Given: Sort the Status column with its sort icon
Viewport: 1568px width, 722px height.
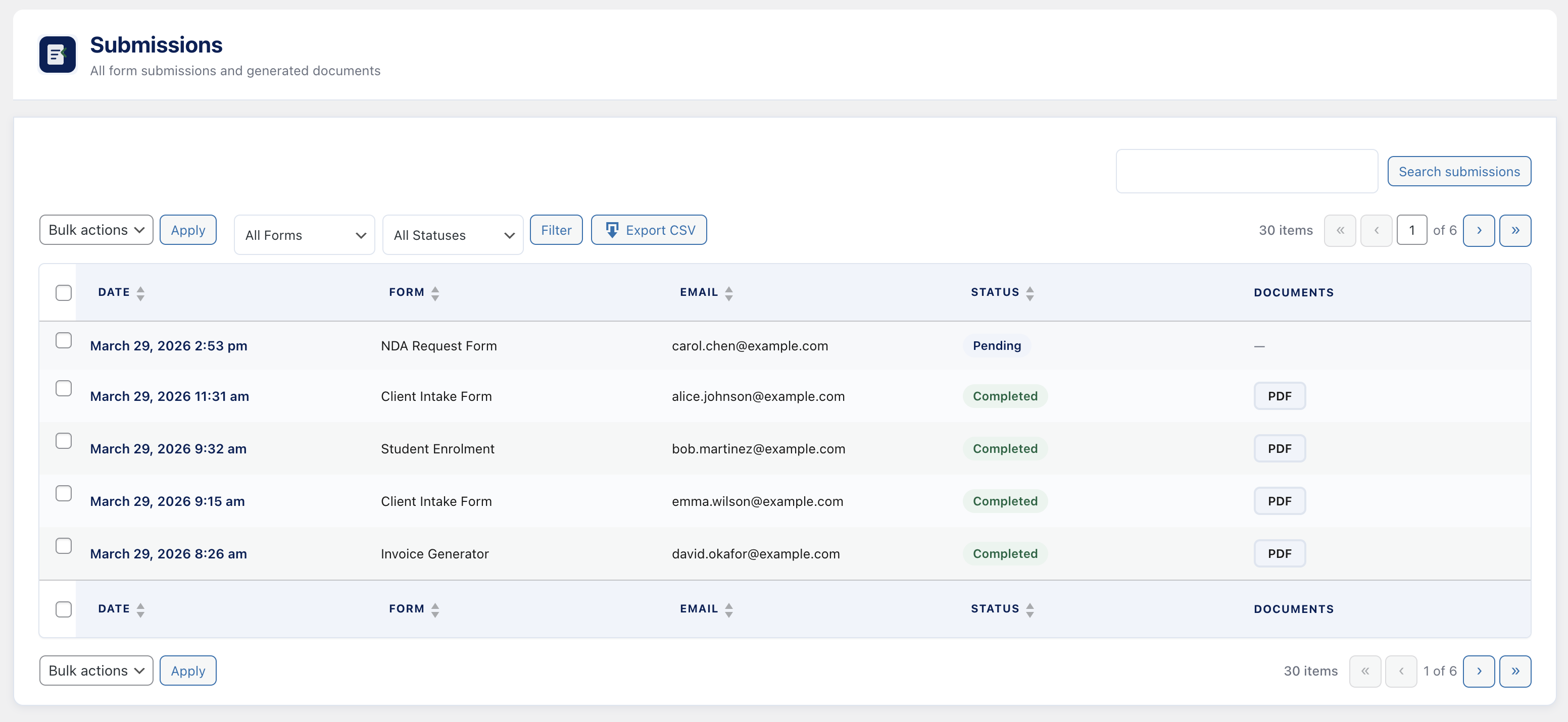Looking at the screenshot, I should pos(1030,292).
